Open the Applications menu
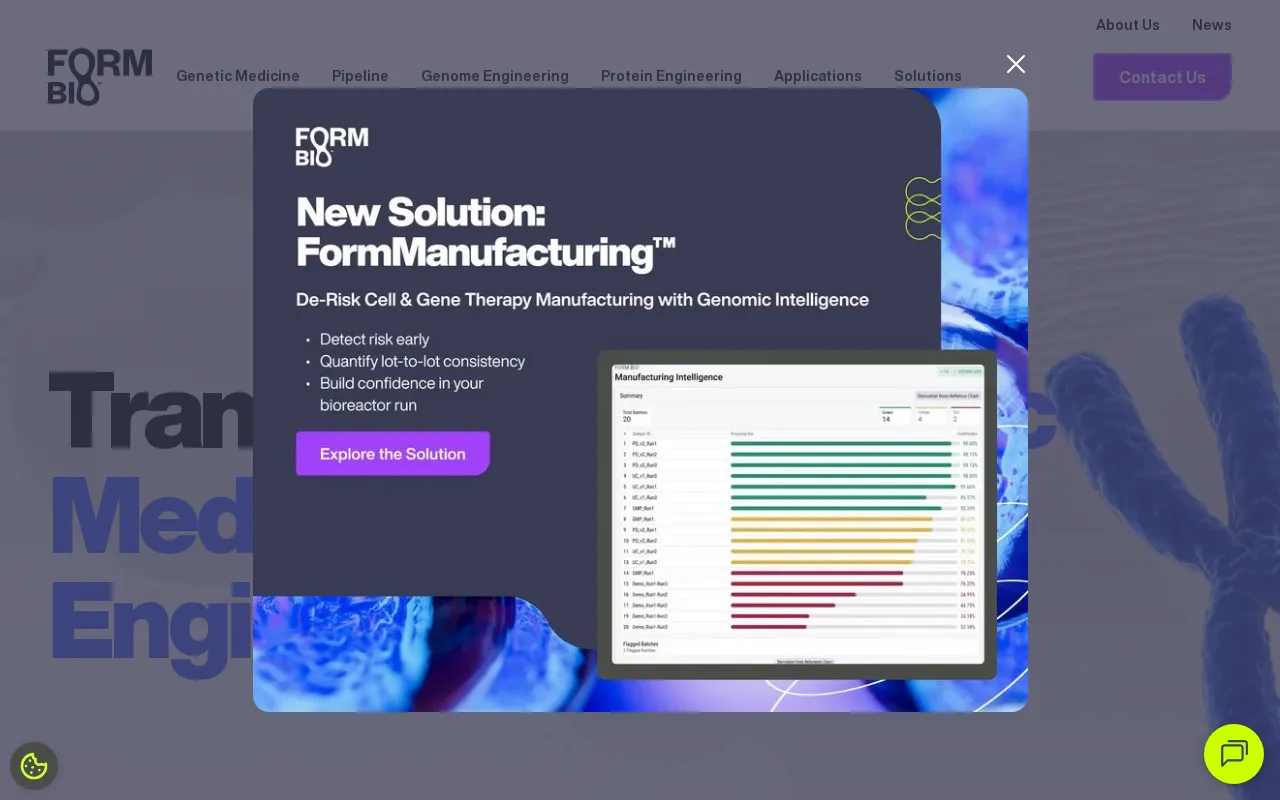Viewport: 1280px width, 800px height. click(x=818, y=76)
